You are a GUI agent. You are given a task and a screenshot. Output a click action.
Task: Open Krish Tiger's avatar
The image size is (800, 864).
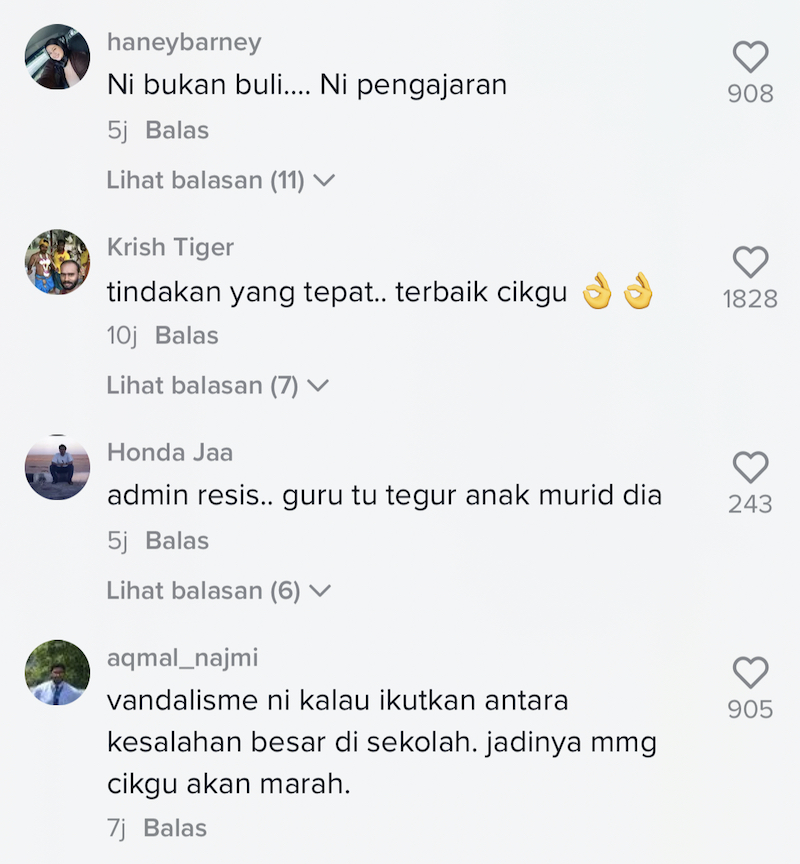(57, 262)
